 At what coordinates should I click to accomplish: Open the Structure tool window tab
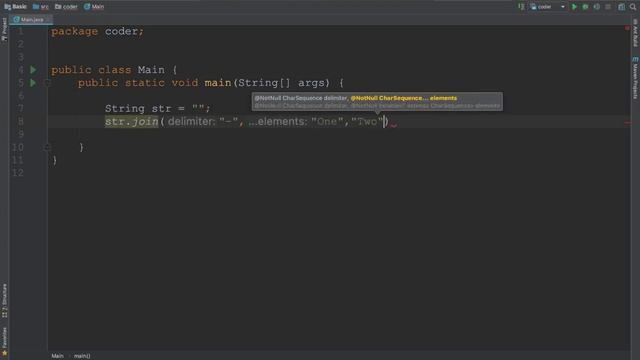click(4, 301)
